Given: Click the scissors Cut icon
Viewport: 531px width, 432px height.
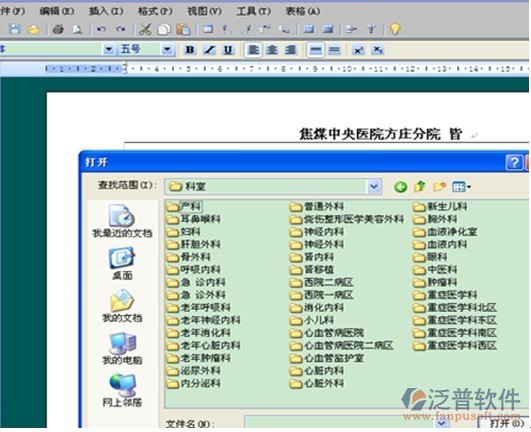Looking at the screenshot, I should click(x=145, y=29).
